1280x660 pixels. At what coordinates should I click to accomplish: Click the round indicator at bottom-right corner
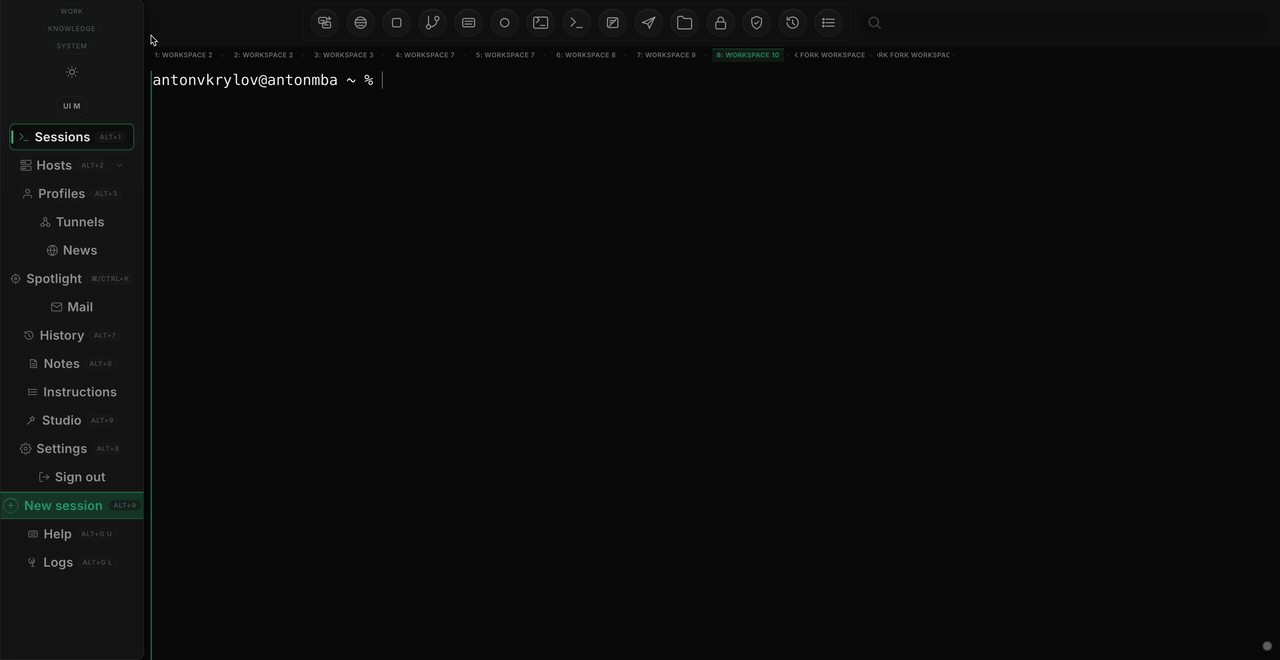click(x=1267, y=646)
